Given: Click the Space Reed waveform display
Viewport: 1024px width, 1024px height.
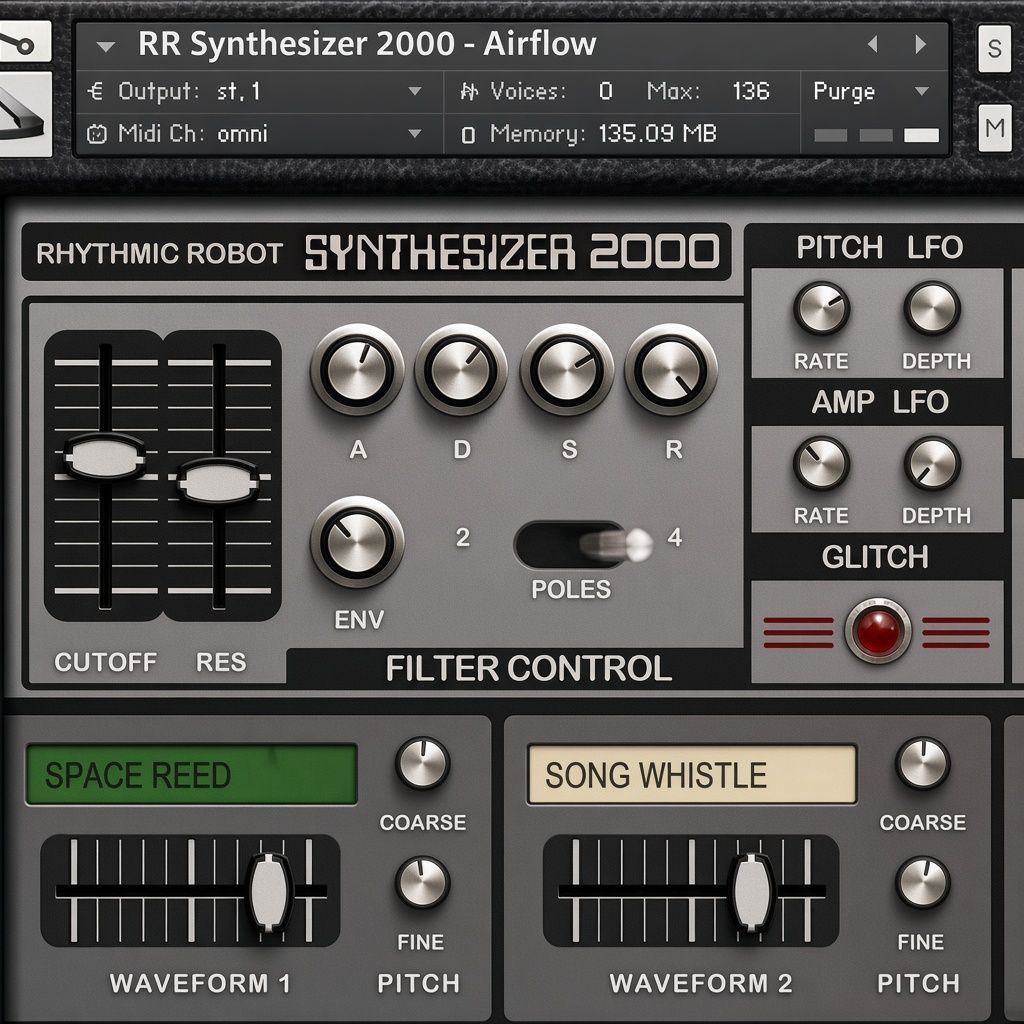Looking at the screenshot, I should tap(191, 775).
